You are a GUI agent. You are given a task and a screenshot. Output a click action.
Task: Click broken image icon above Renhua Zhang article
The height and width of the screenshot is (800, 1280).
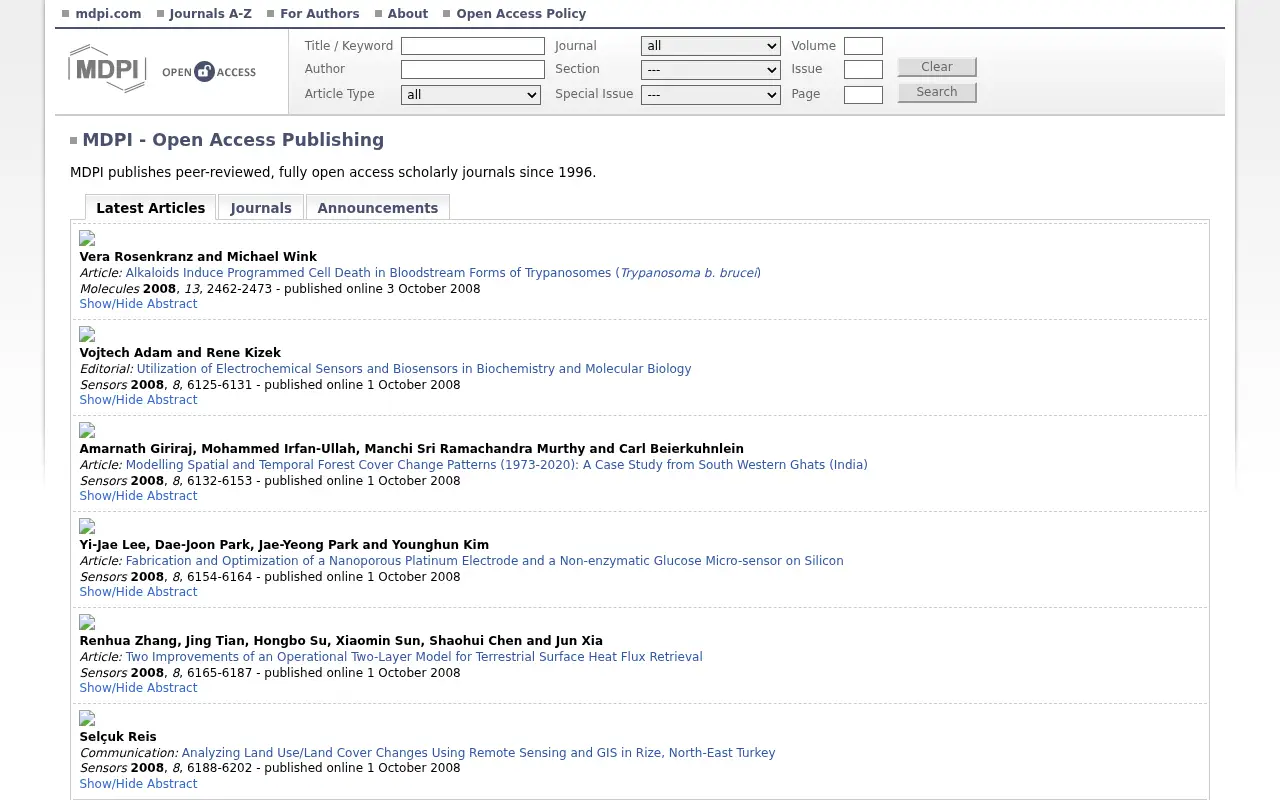[87, 623]
